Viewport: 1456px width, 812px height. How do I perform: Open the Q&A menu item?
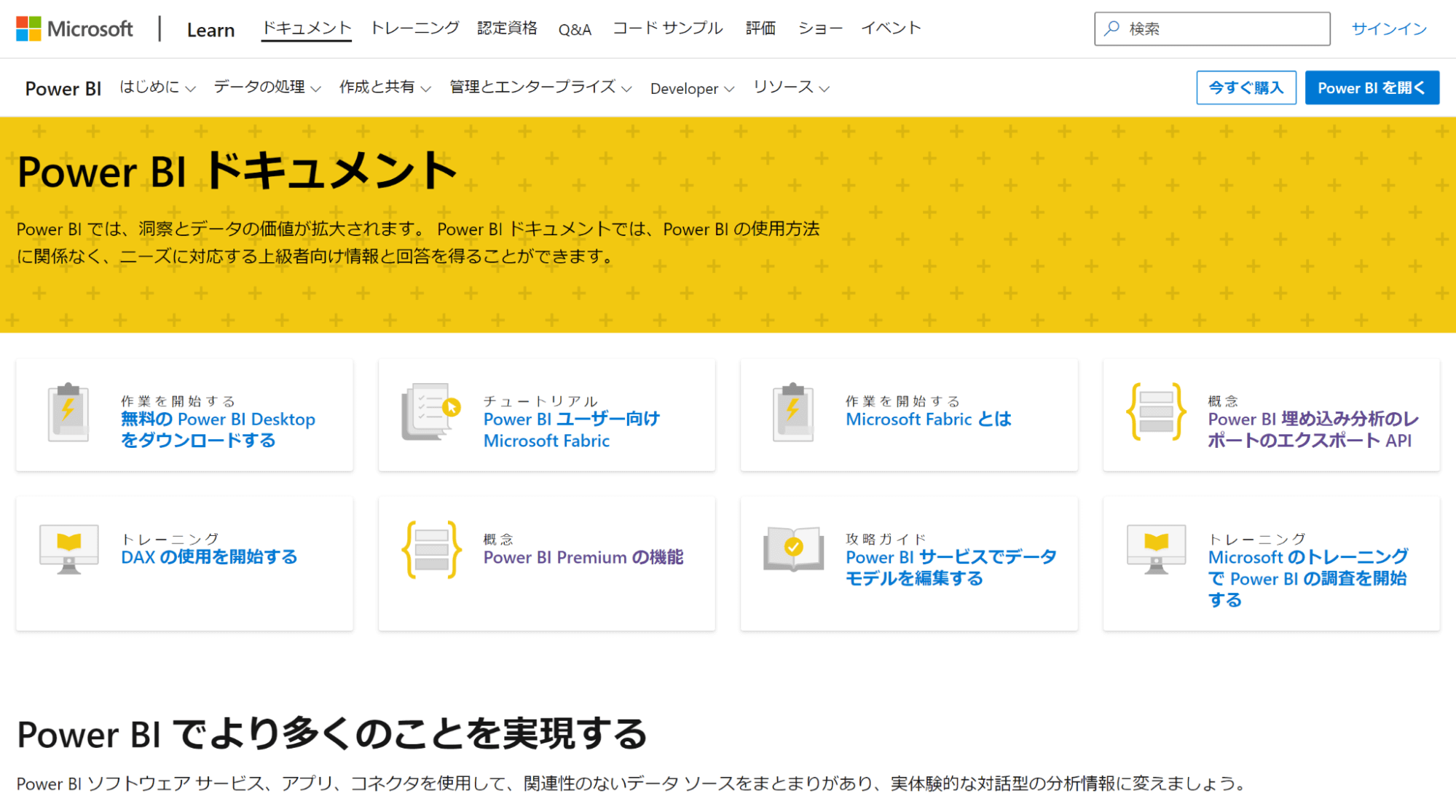pyautogui.click(x=575, y=29)
